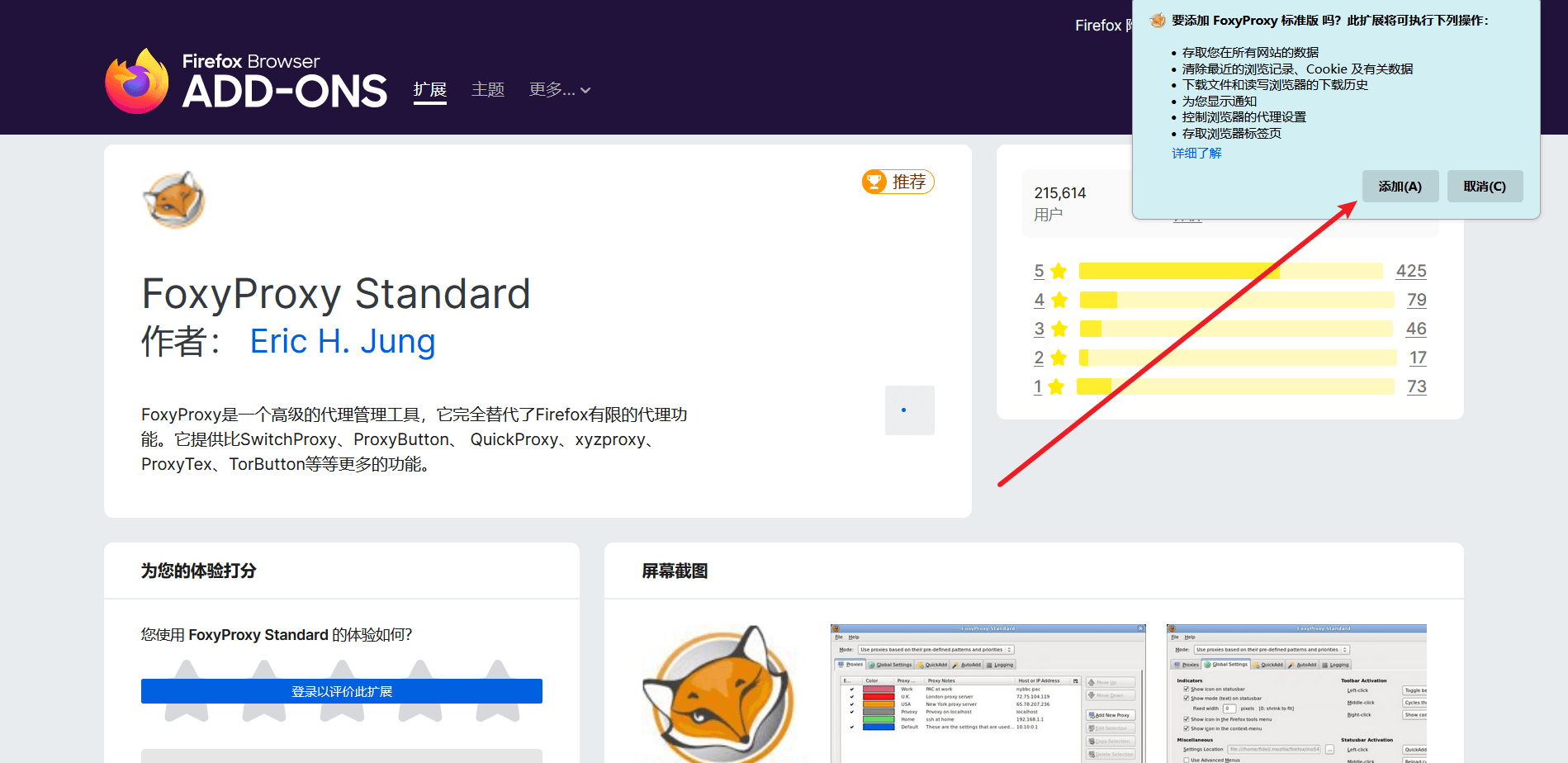1568x763 pixels.
Task: Open the Global Settings screenshot thumbnail
Action: tap(1296, 694)
